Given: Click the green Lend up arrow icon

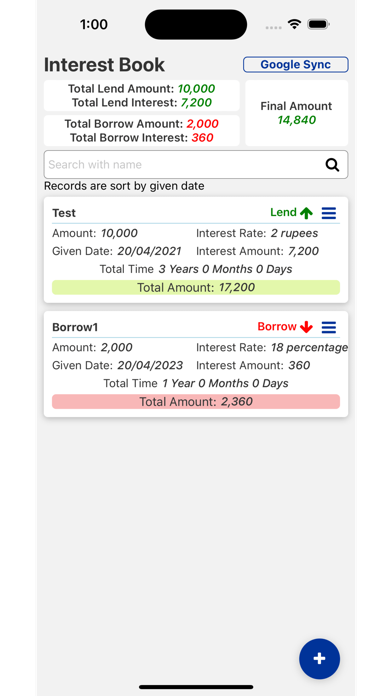Looking at the screenshot, I should [x=306, y=213].
